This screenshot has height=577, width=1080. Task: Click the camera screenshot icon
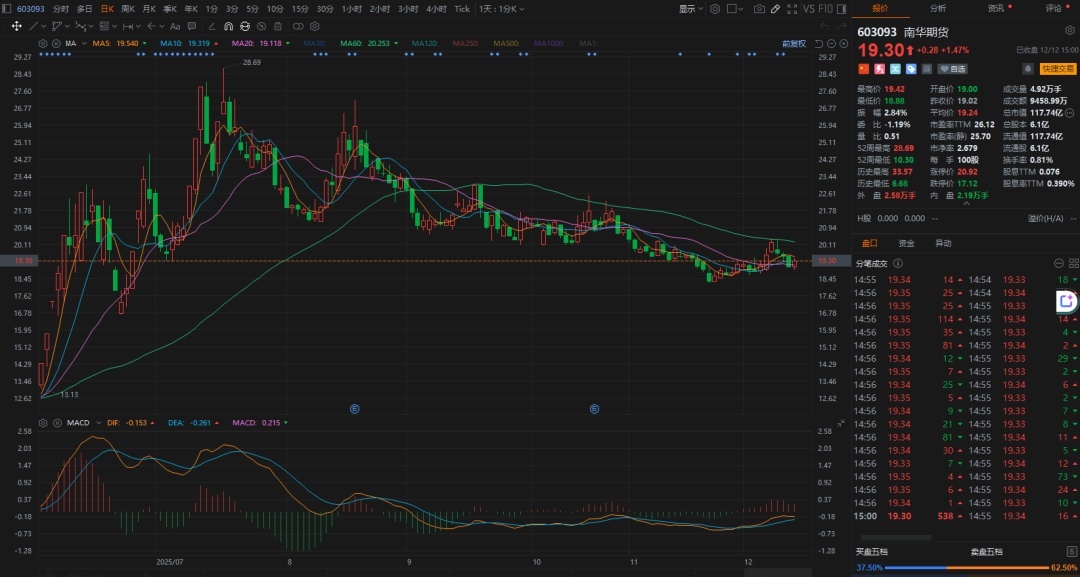[x=760, y=9]
